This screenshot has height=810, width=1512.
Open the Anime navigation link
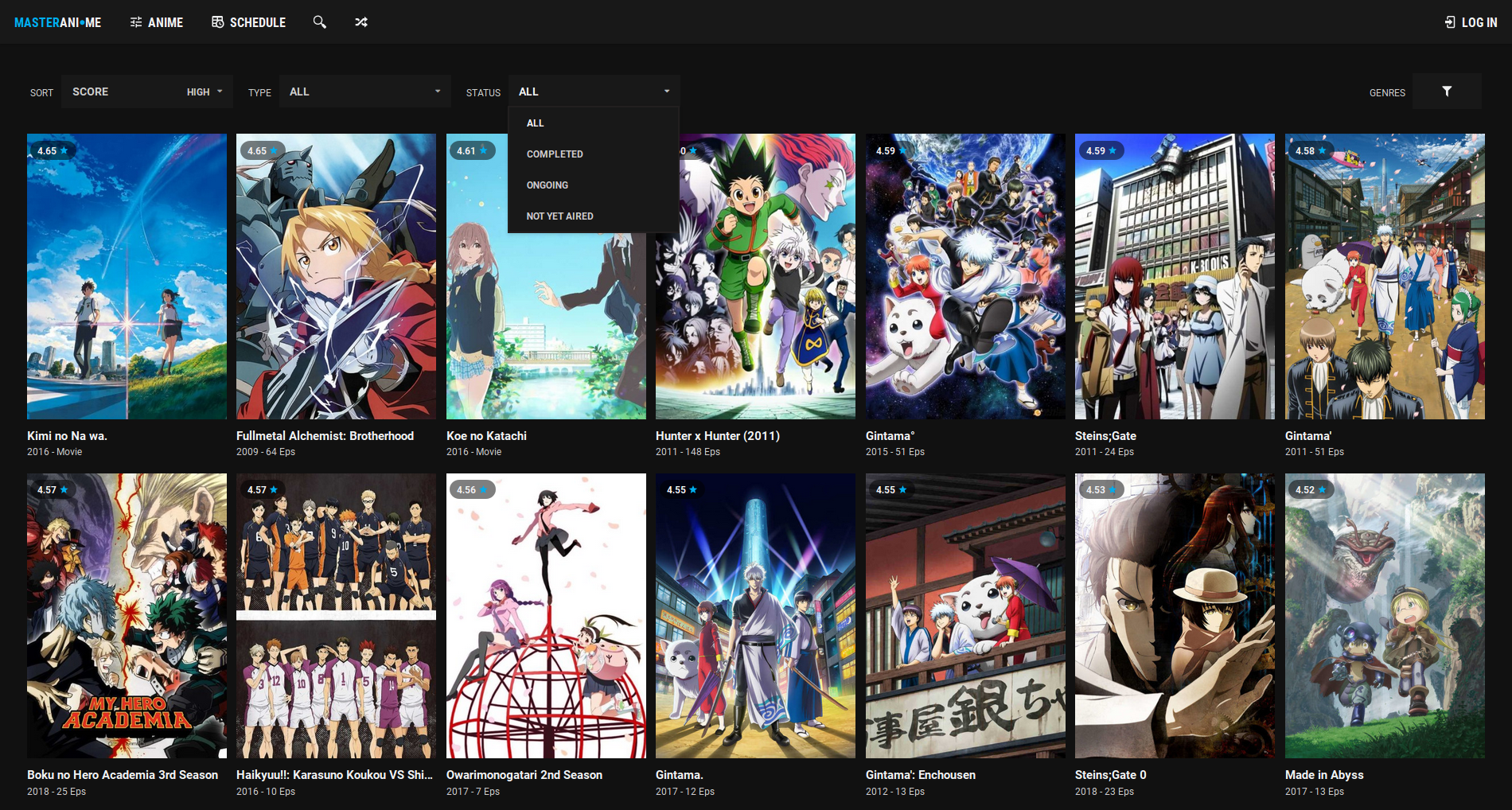(157, 22)
